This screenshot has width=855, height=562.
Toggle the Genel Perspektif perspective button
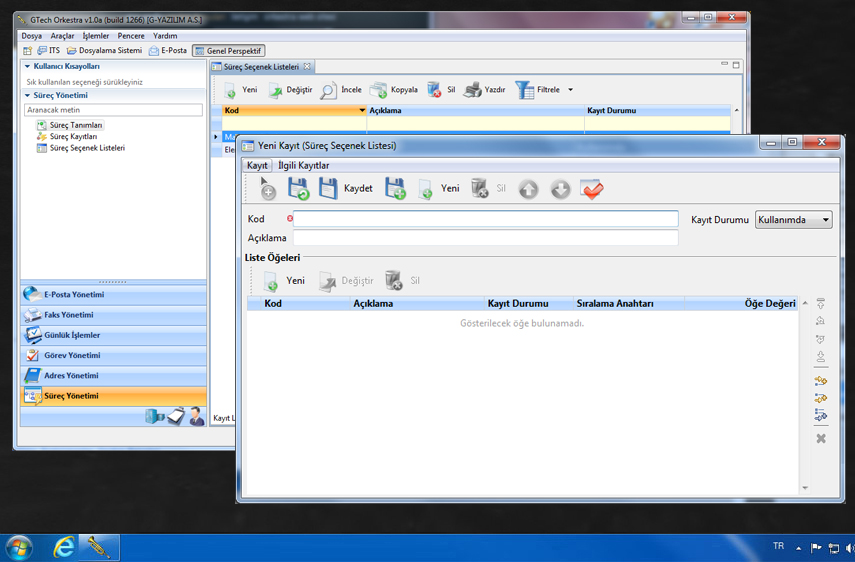[229, 50]
